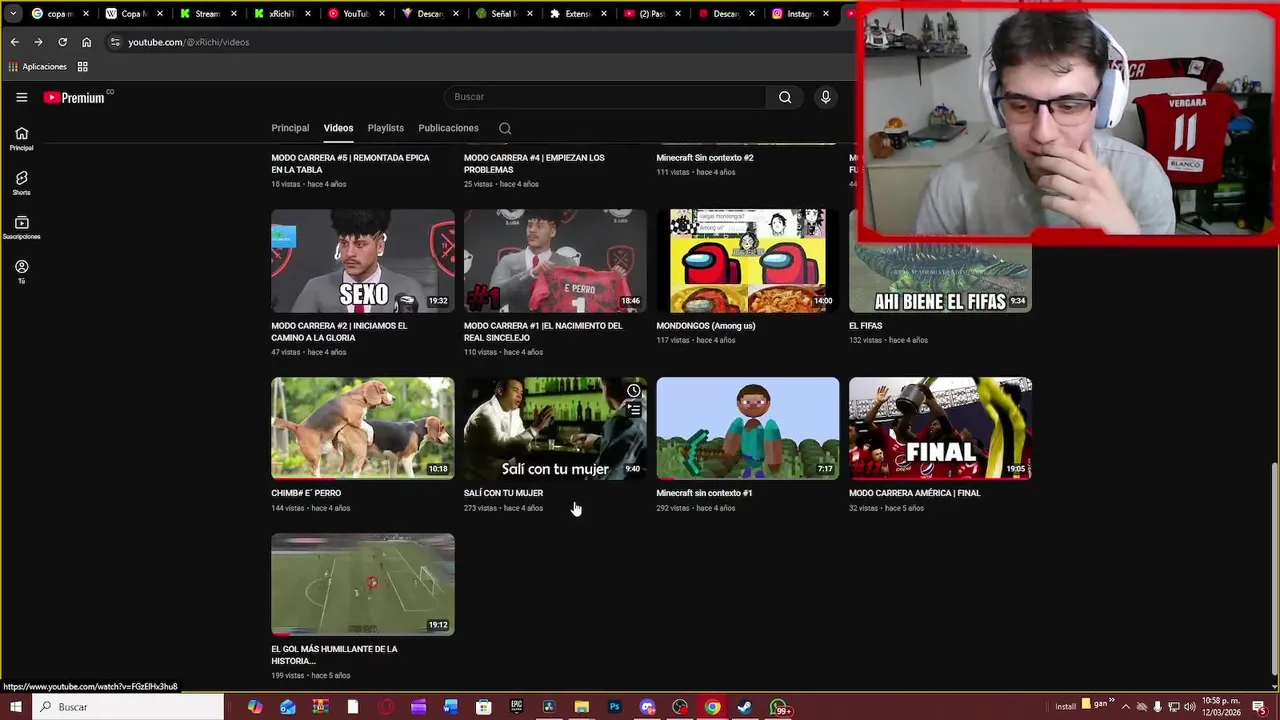Viewport: 1280px width, 720px height.
Task: Open Copilot from the taskbar
Action: coord(255,707)
